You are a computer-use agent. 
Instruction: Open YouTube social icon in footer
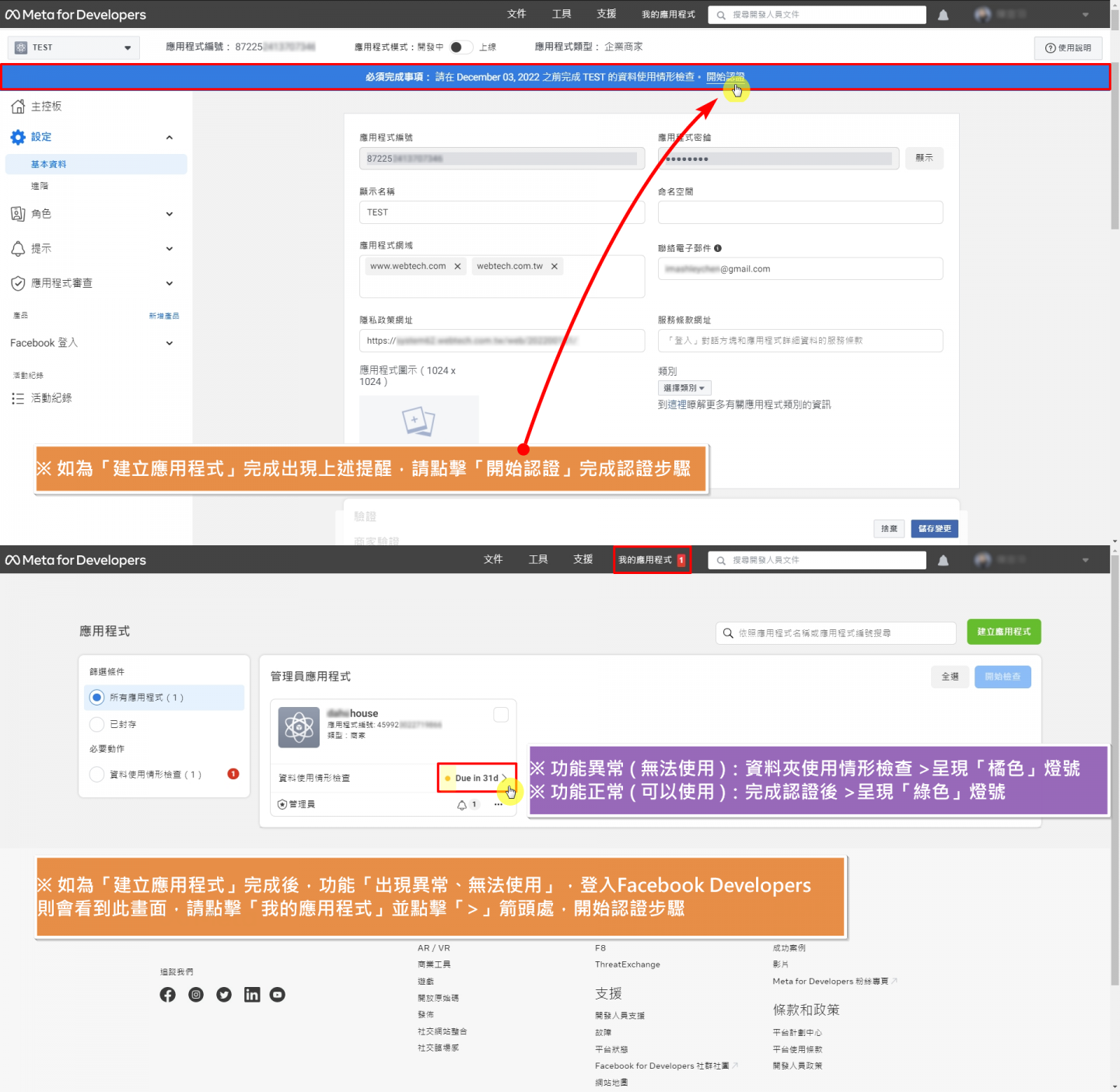point(278,995)
